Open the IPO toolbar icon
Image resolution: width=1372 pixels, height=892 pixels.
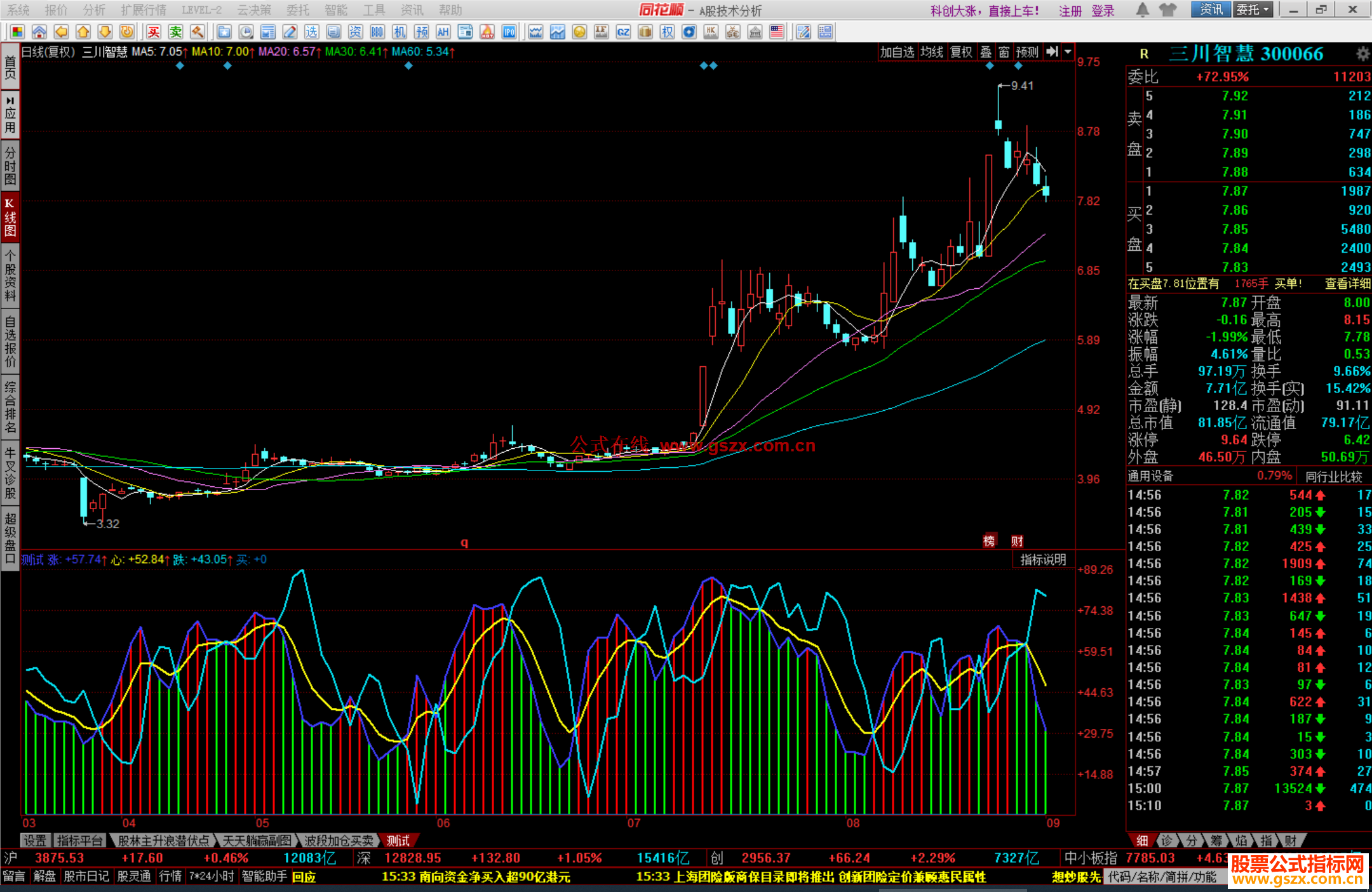tap(509, 32)
